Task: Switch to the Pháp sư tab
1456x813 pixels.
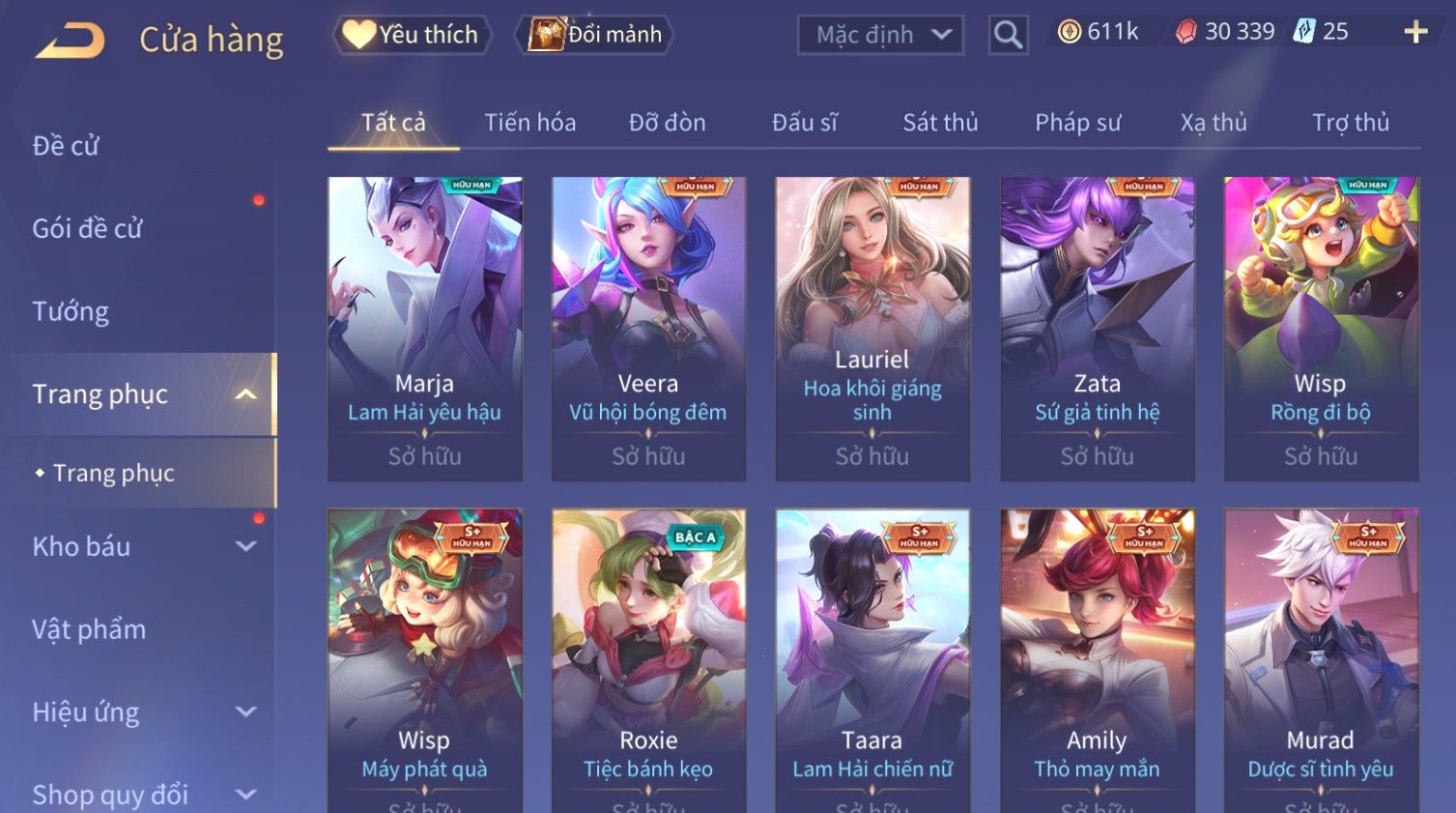Action: [1077, 123]
